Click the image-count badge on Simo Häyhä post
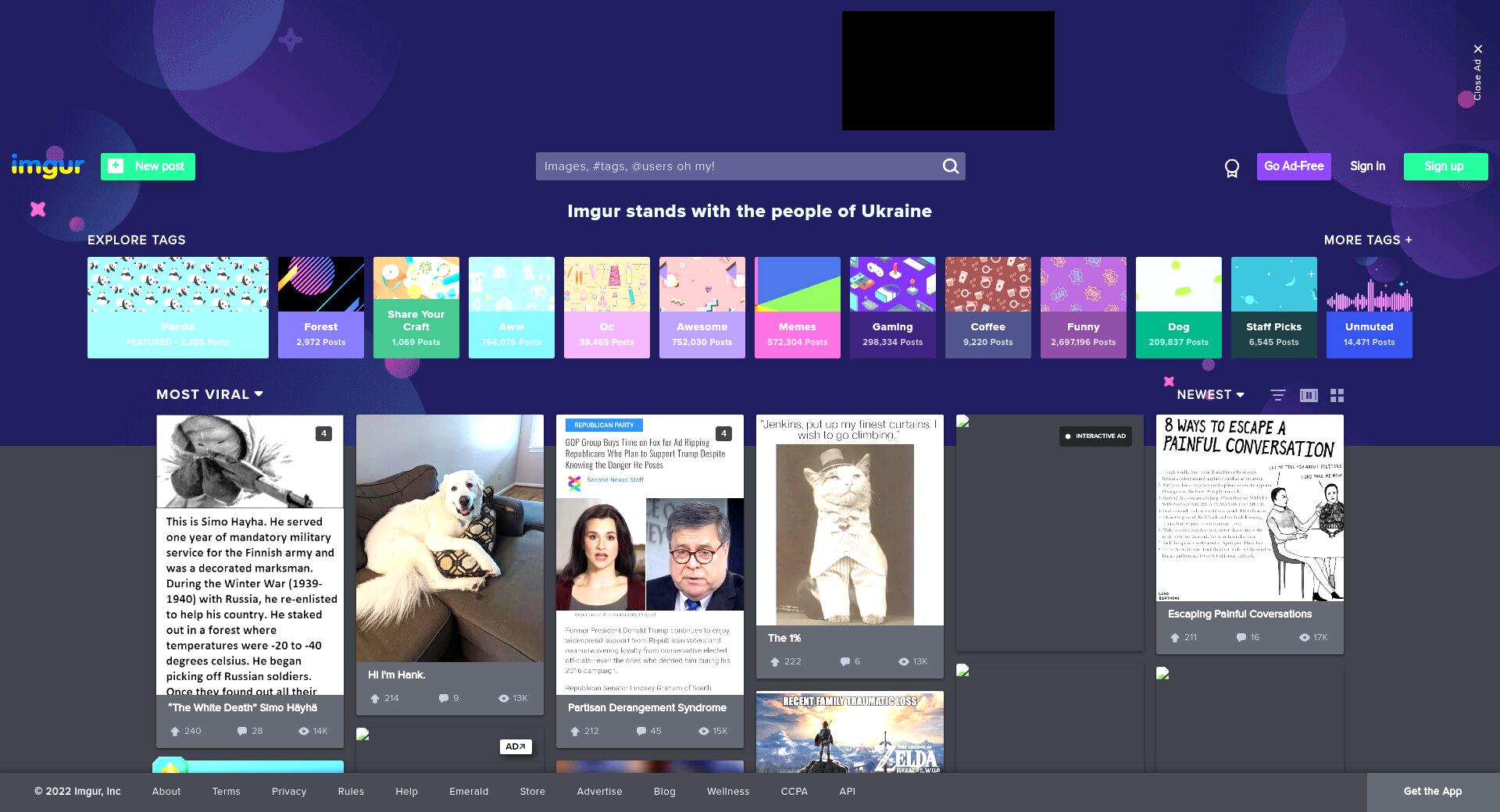This screenshot has width=1500, height=812. point(323,433)
